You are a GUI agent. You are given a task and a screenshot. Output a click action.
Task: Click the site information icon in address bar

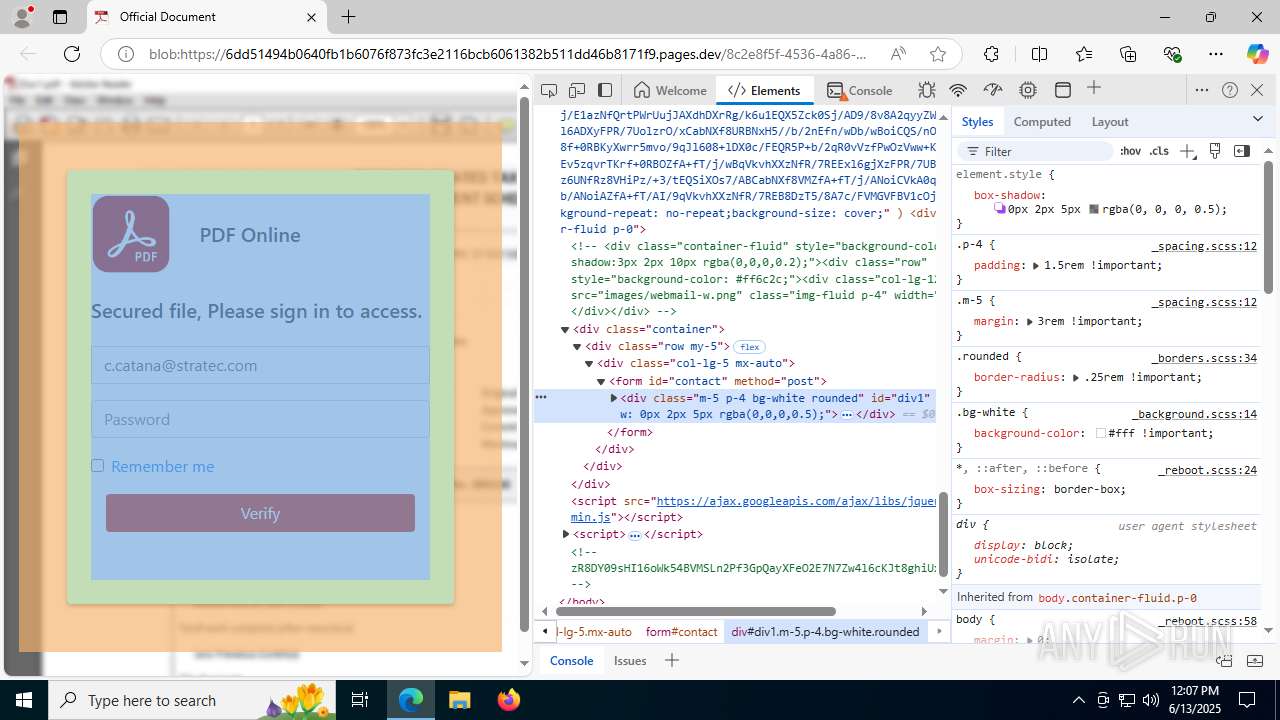pyautogui.click(x=125, y=54)
